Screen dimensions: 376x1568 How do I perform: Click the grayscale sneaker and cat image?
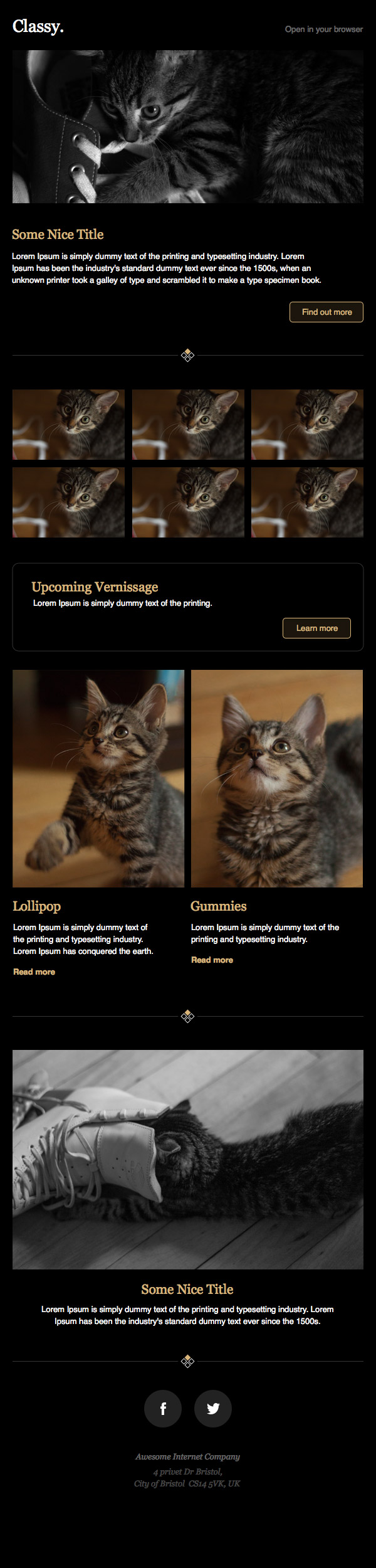(188, 1160)
